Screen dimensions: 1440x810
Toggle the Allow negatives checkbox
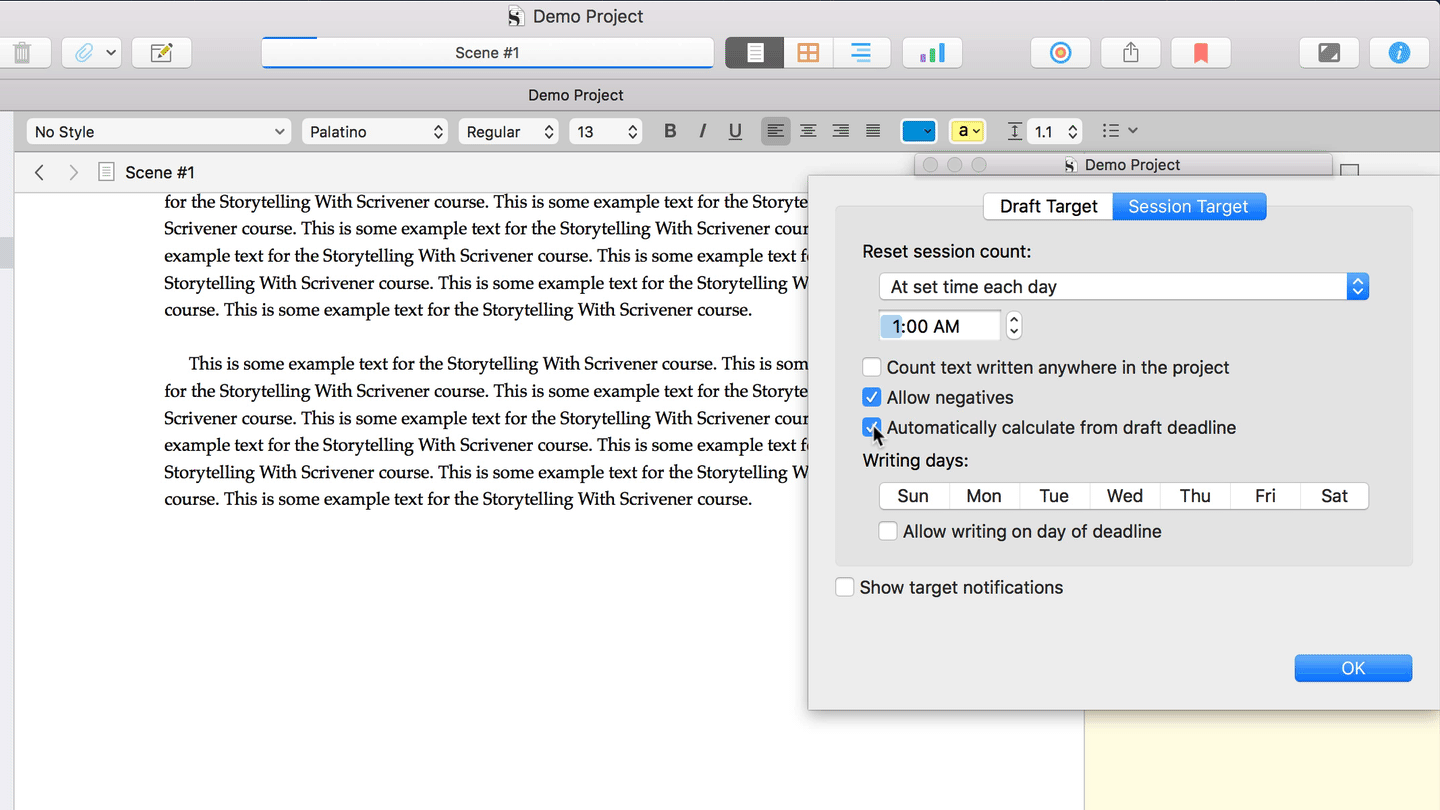[x=872, y=397]
